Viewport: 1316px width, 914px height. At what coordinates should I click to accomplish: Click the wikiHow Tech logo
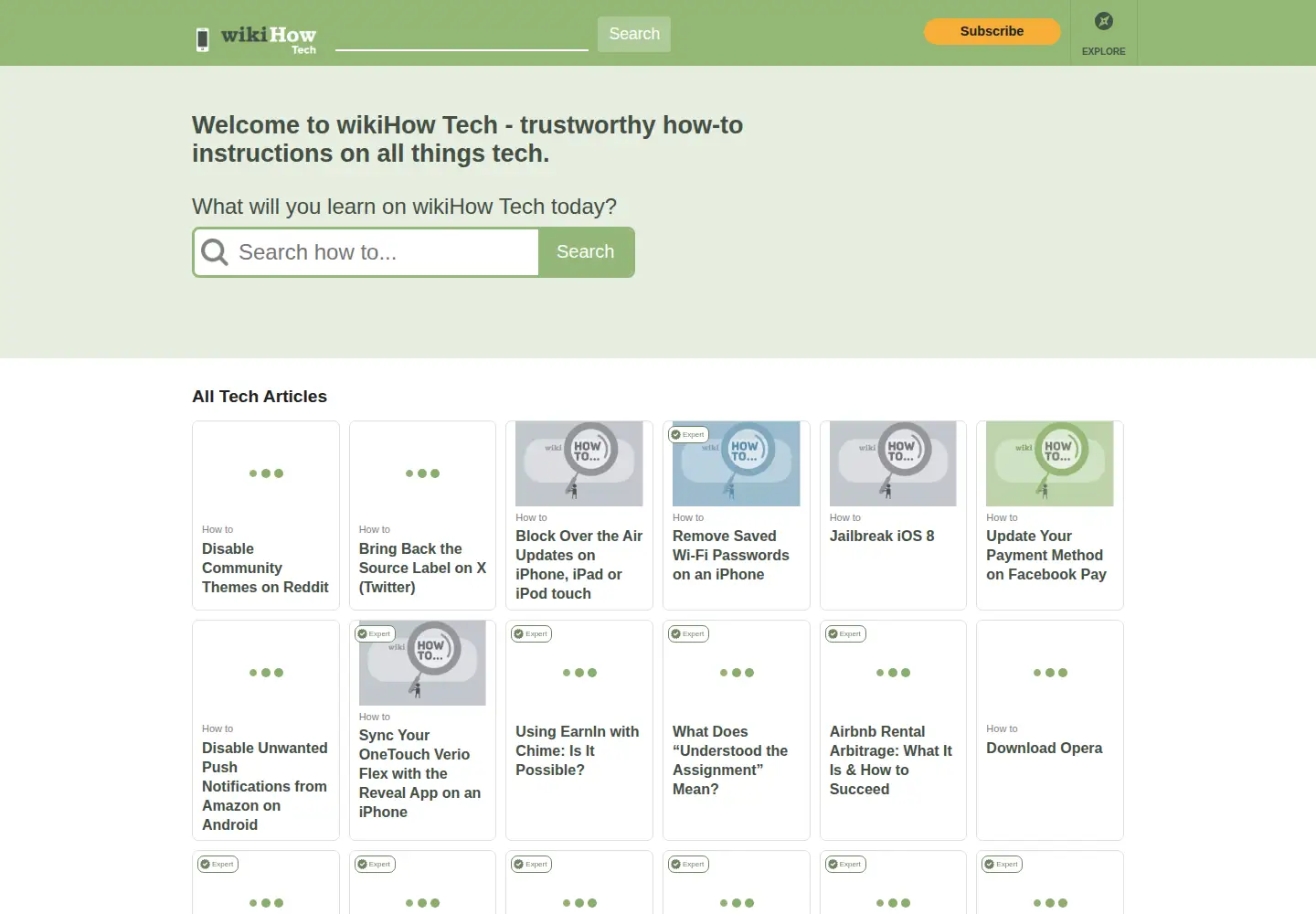pos(269,39)
